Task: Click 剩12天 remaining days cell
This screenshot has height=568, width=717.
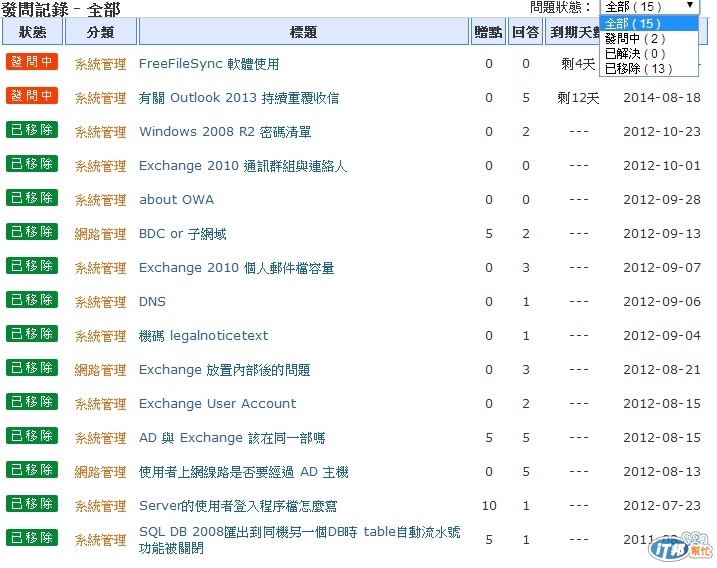Action: point(578,98)
